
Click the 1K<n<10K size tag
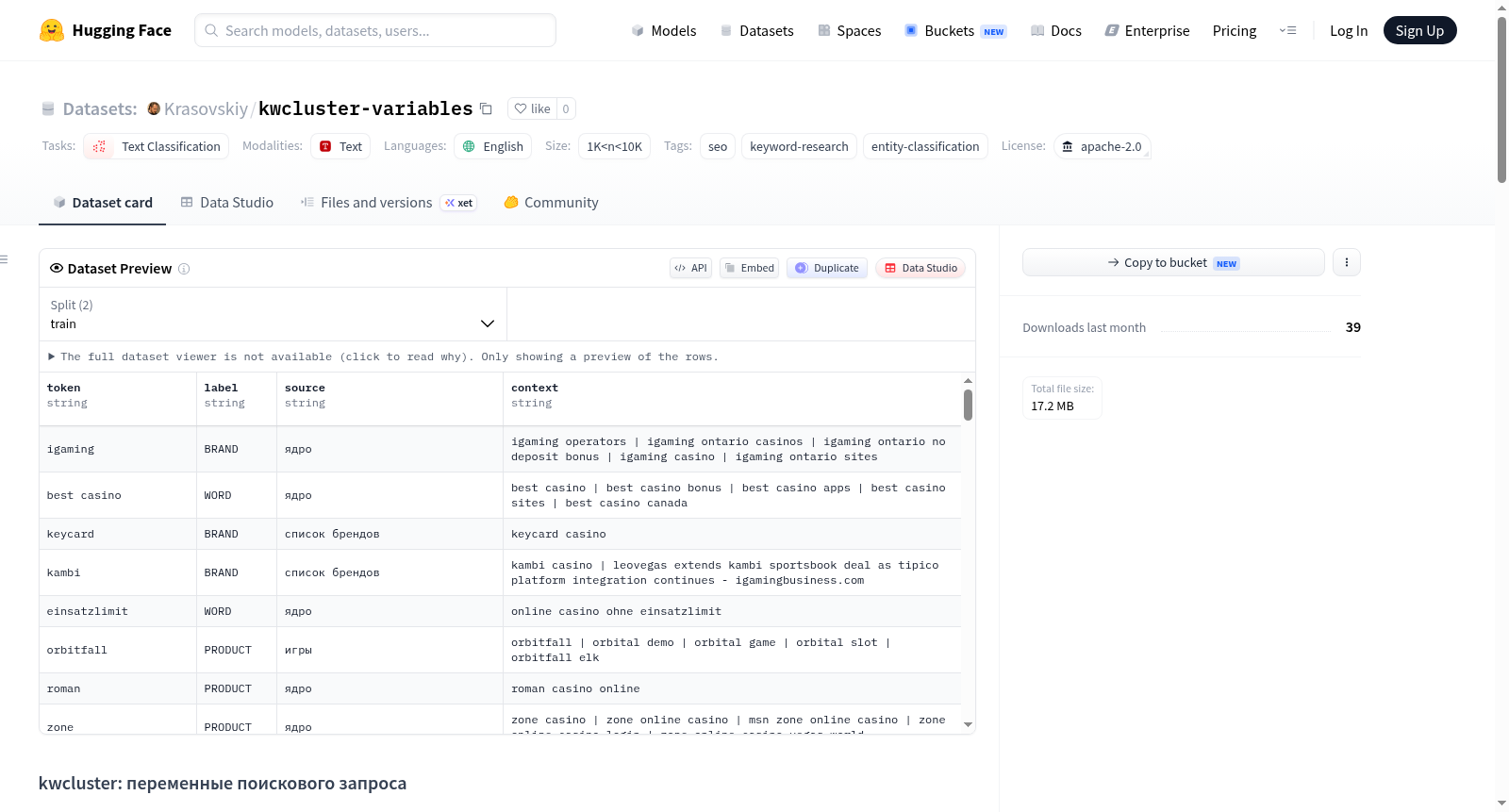click(x=614, y=146)
